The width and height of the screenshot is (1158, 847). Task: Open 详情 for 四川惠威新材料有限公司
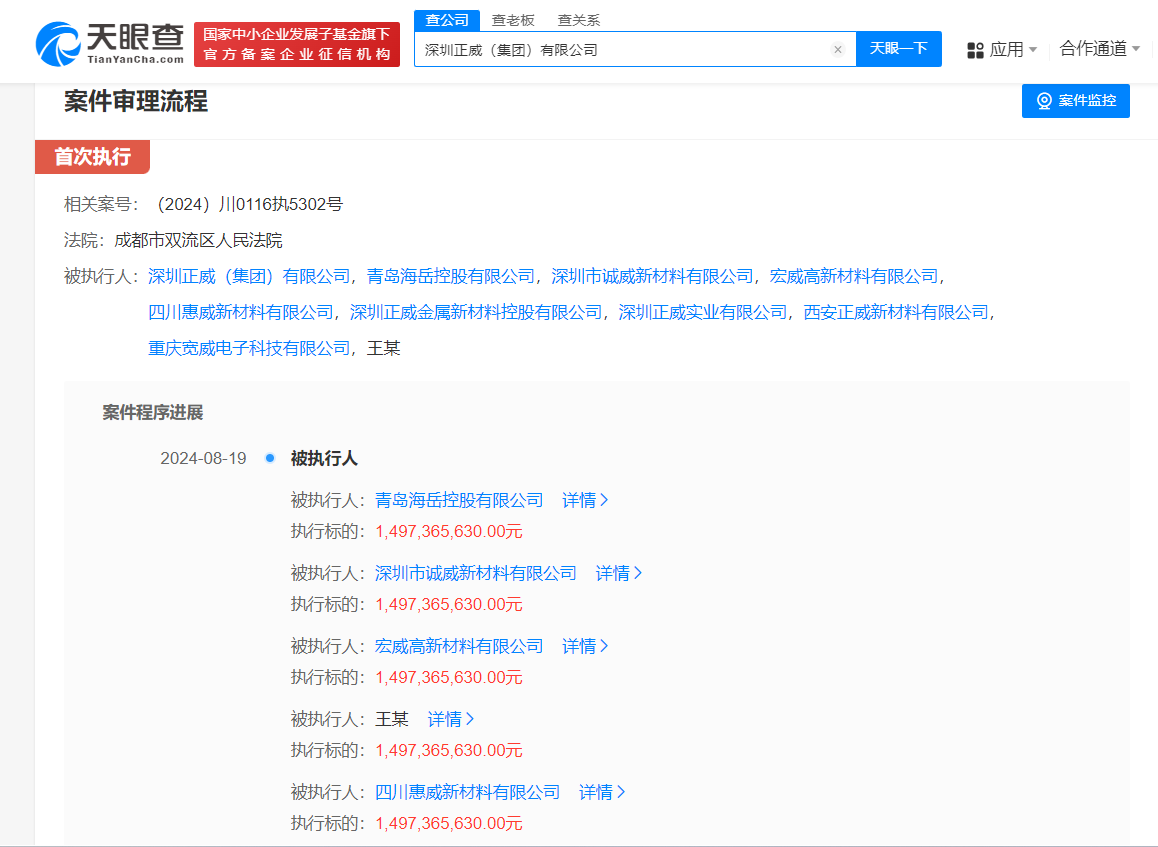pos(602,792)
